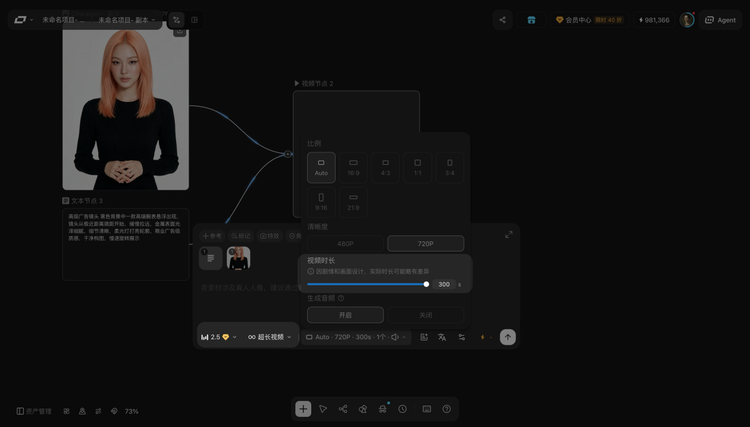Select the 1:1 aspect ratio

[x=418, y=167]
